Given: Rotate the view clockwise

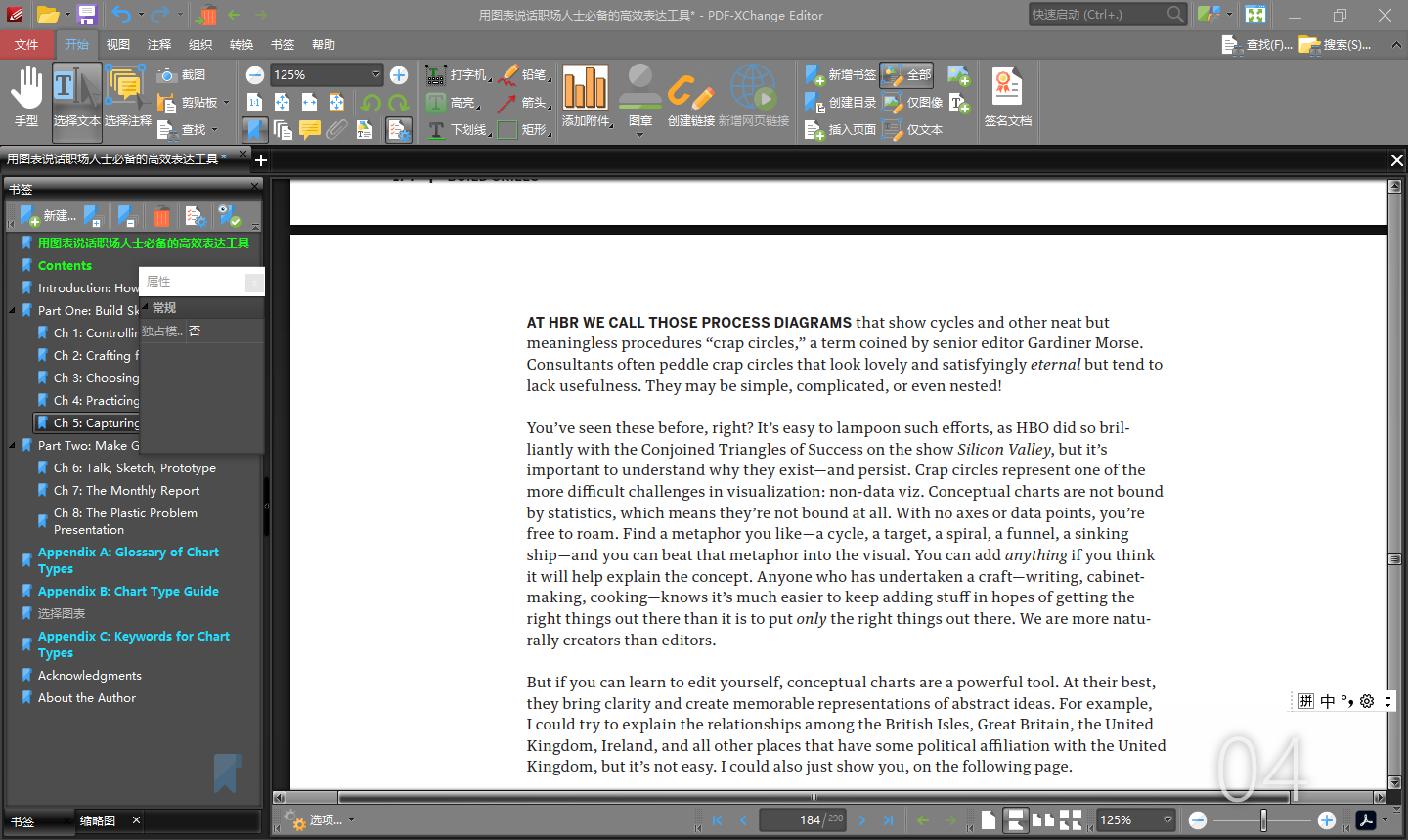Looking at the screenshot, I should pyautogui.click(x=398, y=103).
